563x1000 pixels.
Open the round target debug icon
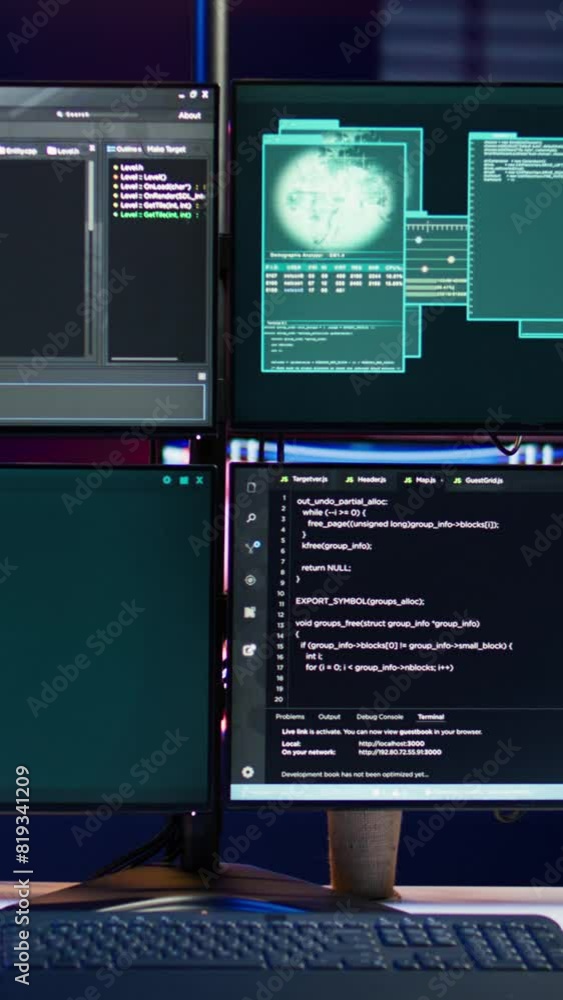tap(251, 580)
